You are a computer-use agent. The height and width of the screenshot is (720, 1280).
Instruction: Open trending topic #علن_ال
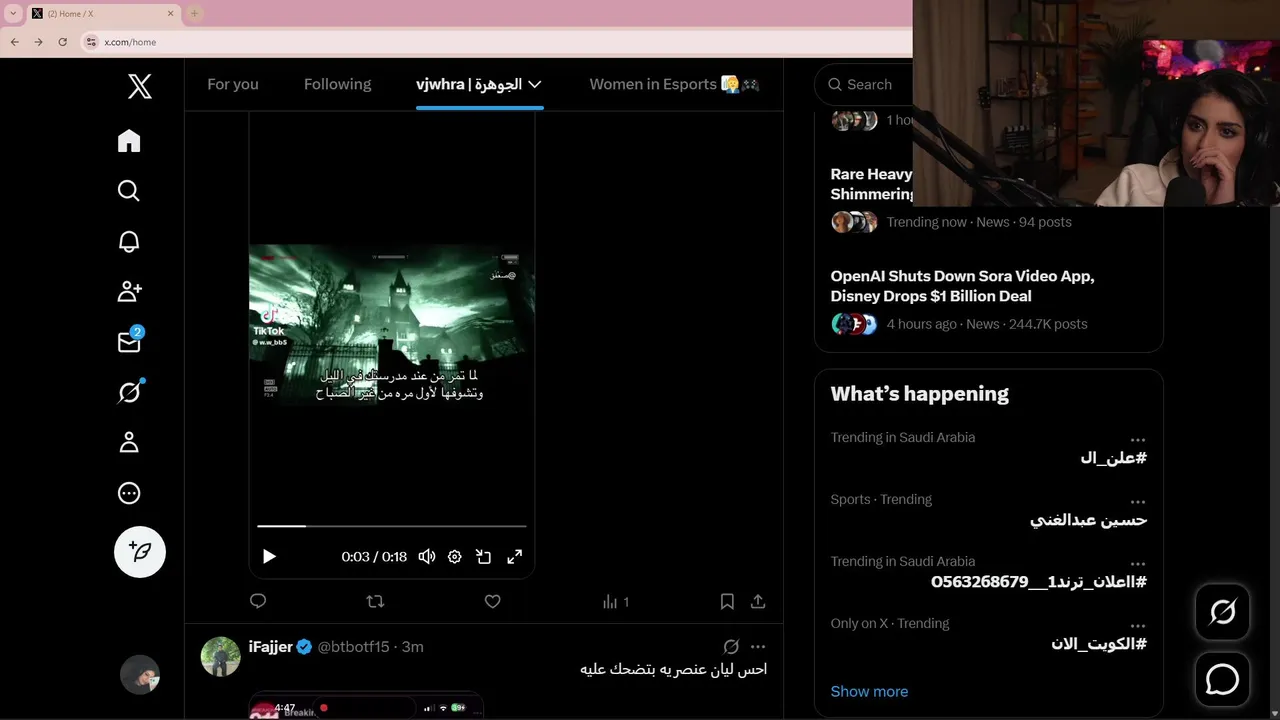tap(1113, 458)
